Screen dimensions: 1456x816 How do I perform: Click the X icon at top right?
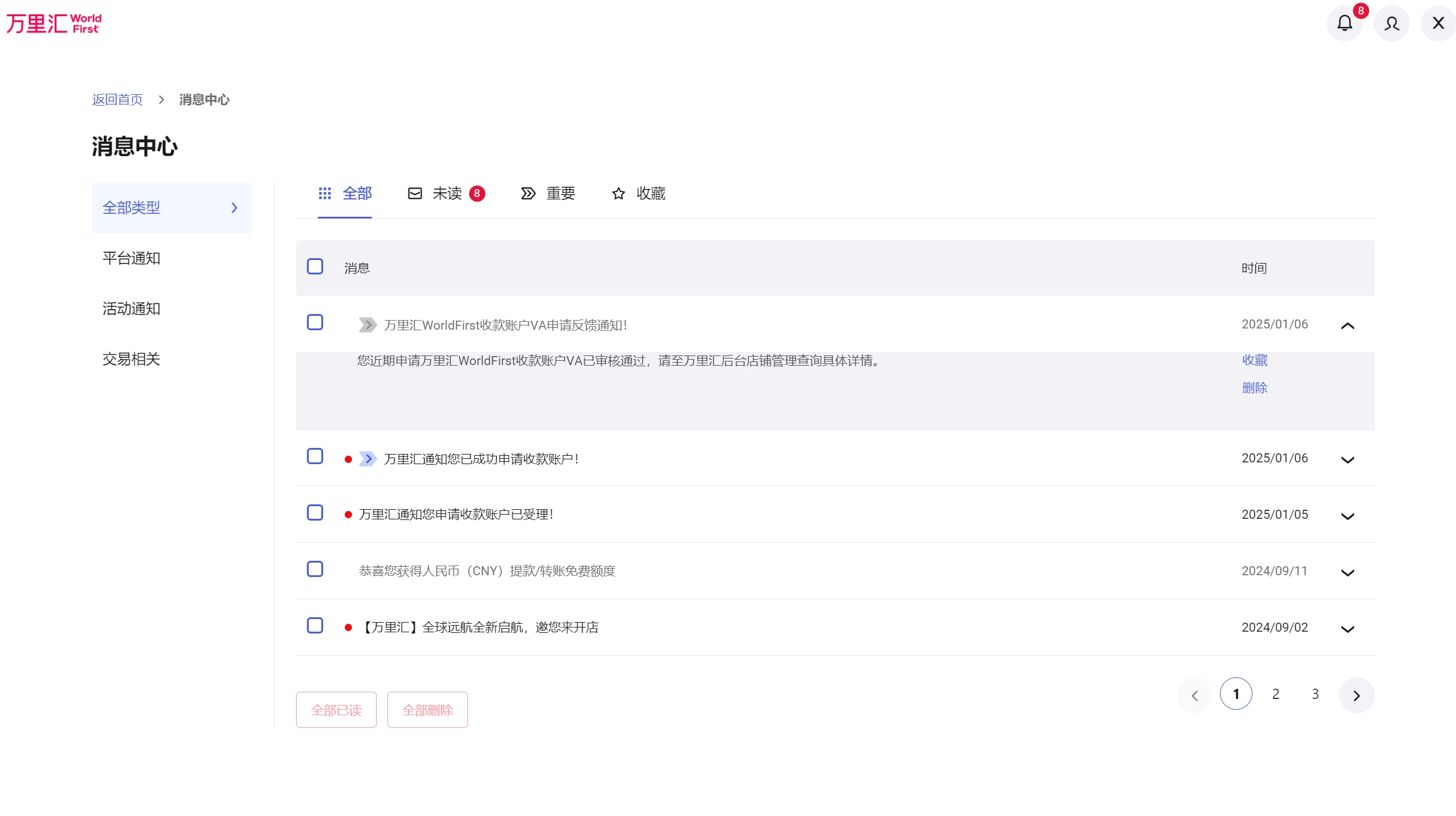tap(1438, 23)
